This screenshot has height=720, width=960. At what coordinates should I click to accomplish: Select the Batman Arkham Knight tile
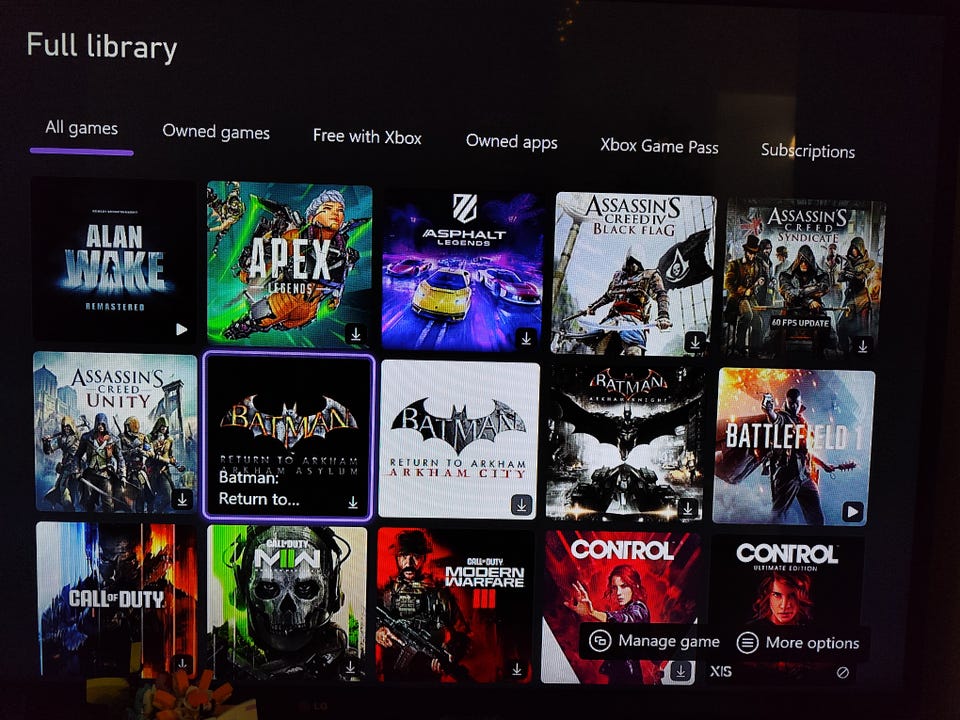(626, 443)
